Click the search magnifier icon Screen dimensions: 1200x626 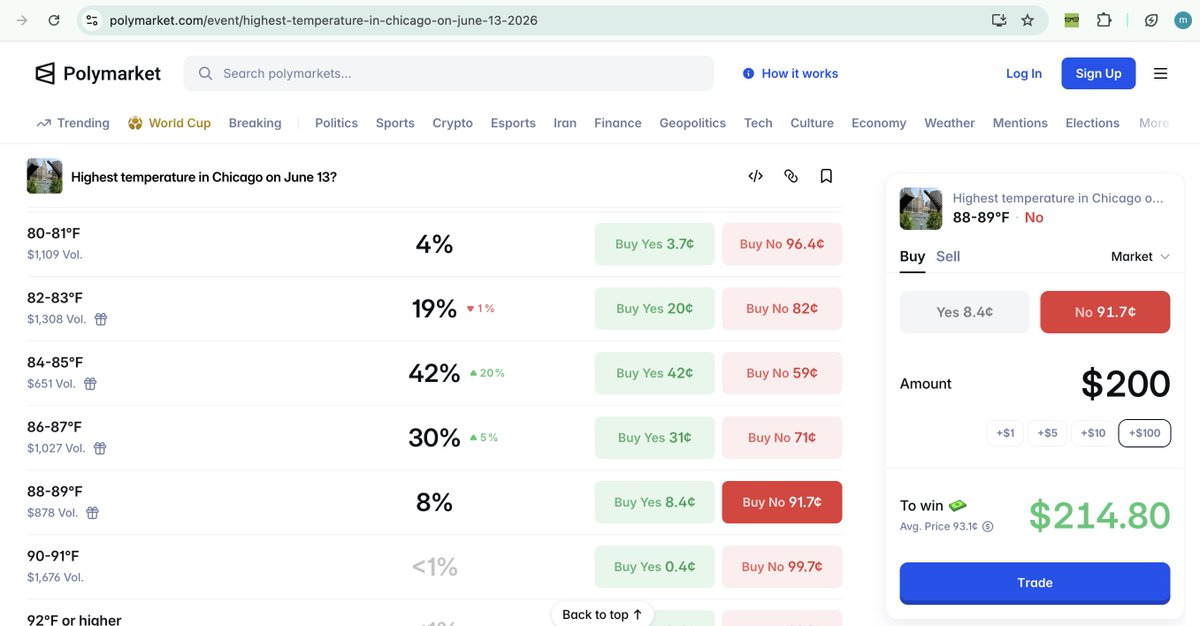(205, 73)
